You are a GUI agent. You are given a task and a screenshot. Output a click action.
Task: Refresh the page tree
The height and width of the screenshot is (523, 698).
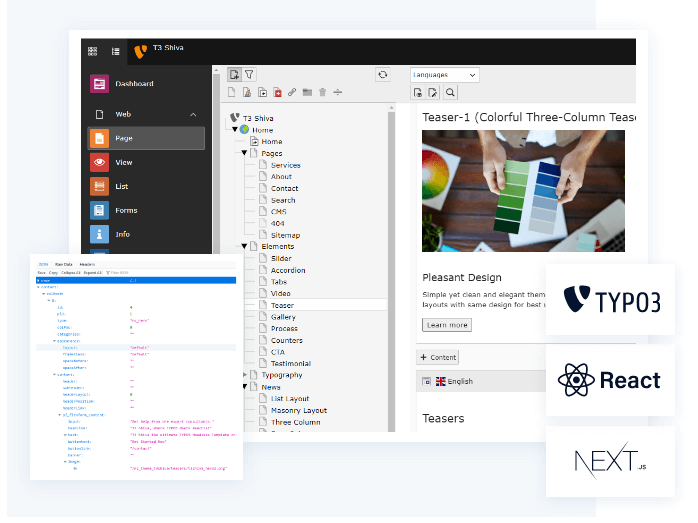click(382, 74)
